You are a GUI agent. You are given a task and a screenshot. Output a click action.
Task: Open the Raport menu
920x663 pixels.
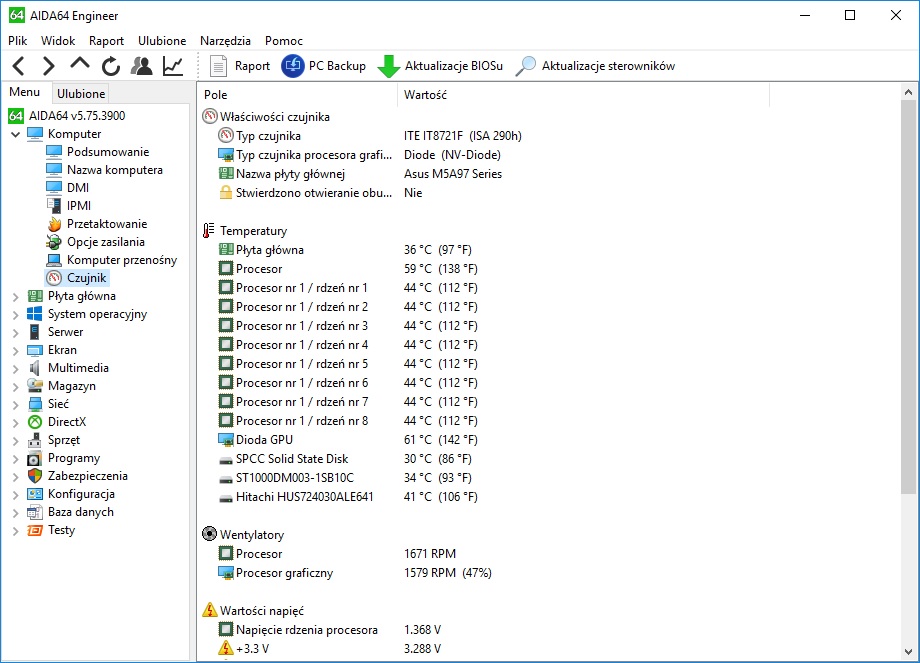[106, 40]
